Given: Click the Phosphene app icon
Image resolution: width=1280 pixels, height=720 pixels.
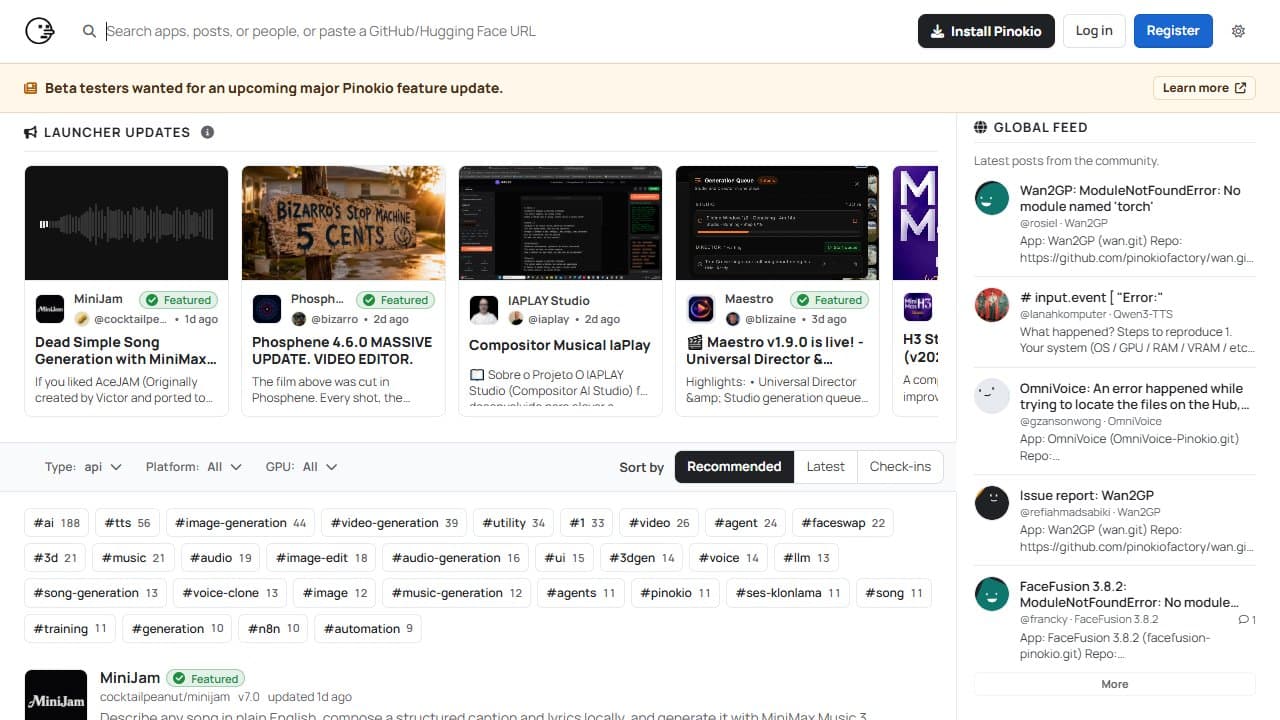Looking at the screenshot, I should 267,309.
